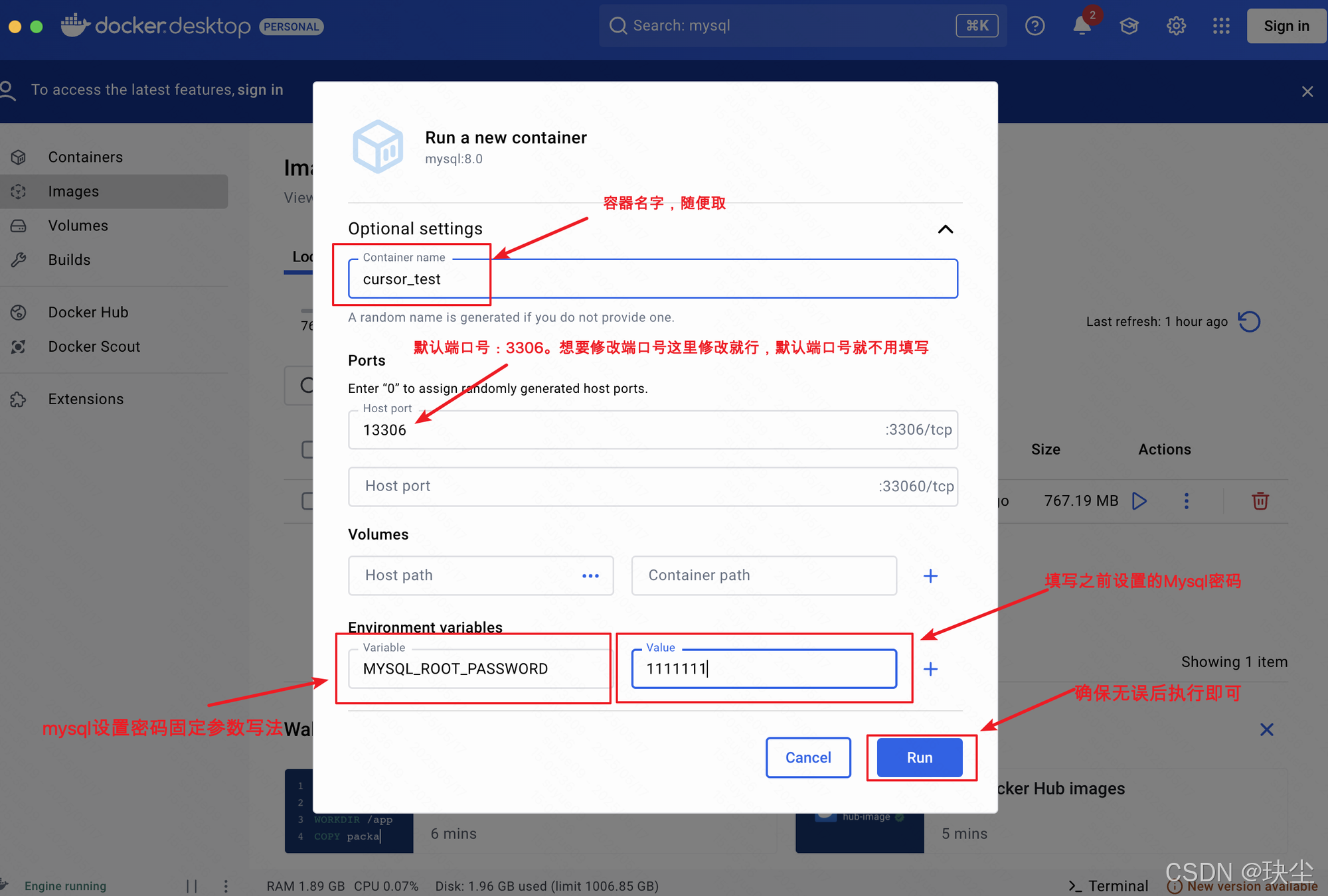Image resolution: width=1328 pixels, height=896 pixels.
Task: Run image using the blue play icon
Action: (1139, 501)
